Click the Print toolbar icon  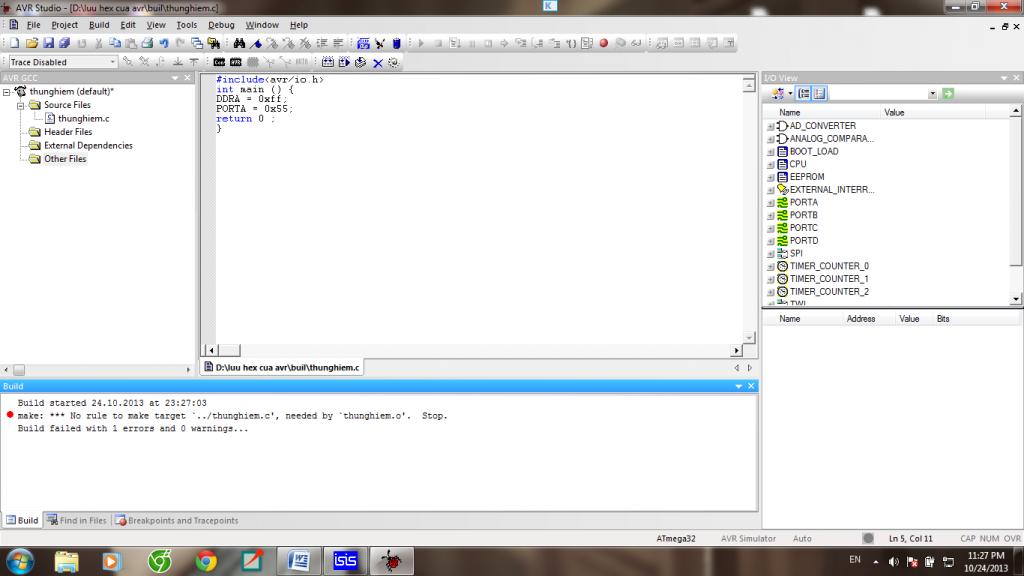(x=147, y=43)
